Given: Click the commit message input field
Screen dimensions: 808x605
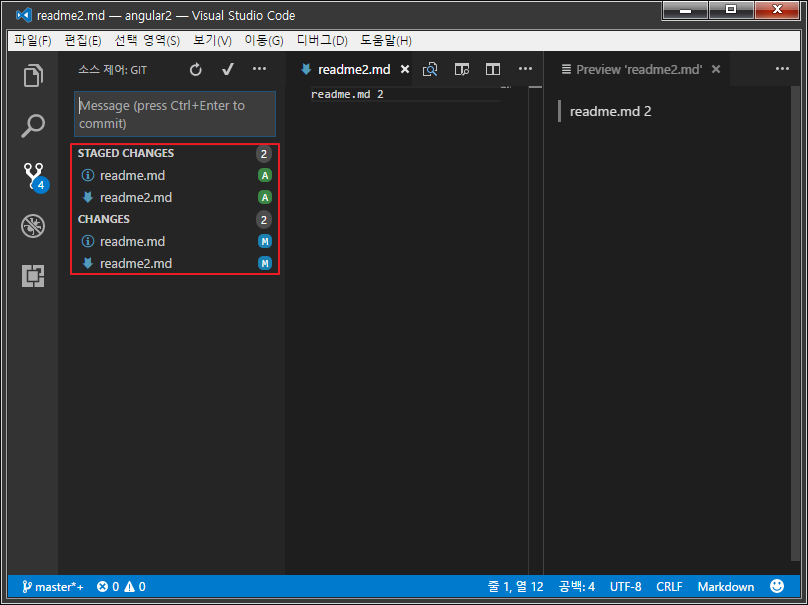Looking at the screenshot, I should [x=175, y=115].
